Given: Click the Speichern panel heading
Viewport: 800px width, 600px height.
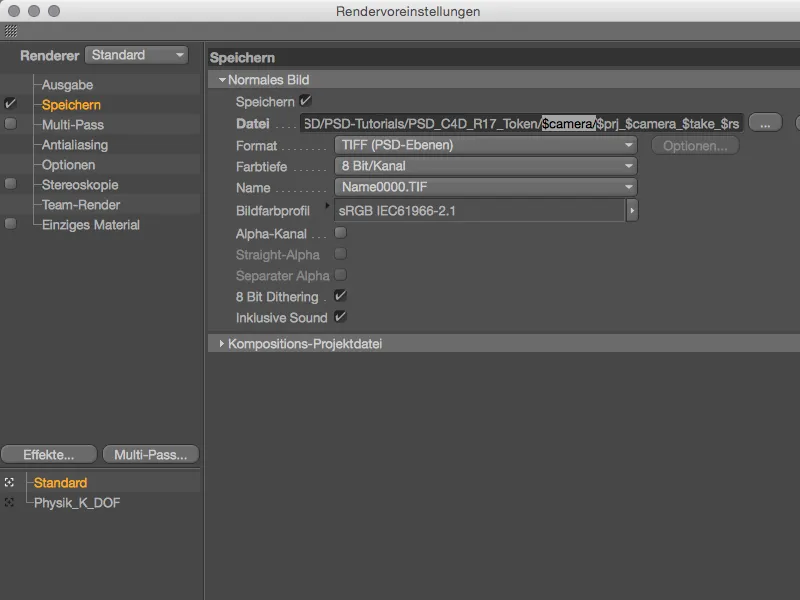Looking at the screenshot, I should coord(242,58).
